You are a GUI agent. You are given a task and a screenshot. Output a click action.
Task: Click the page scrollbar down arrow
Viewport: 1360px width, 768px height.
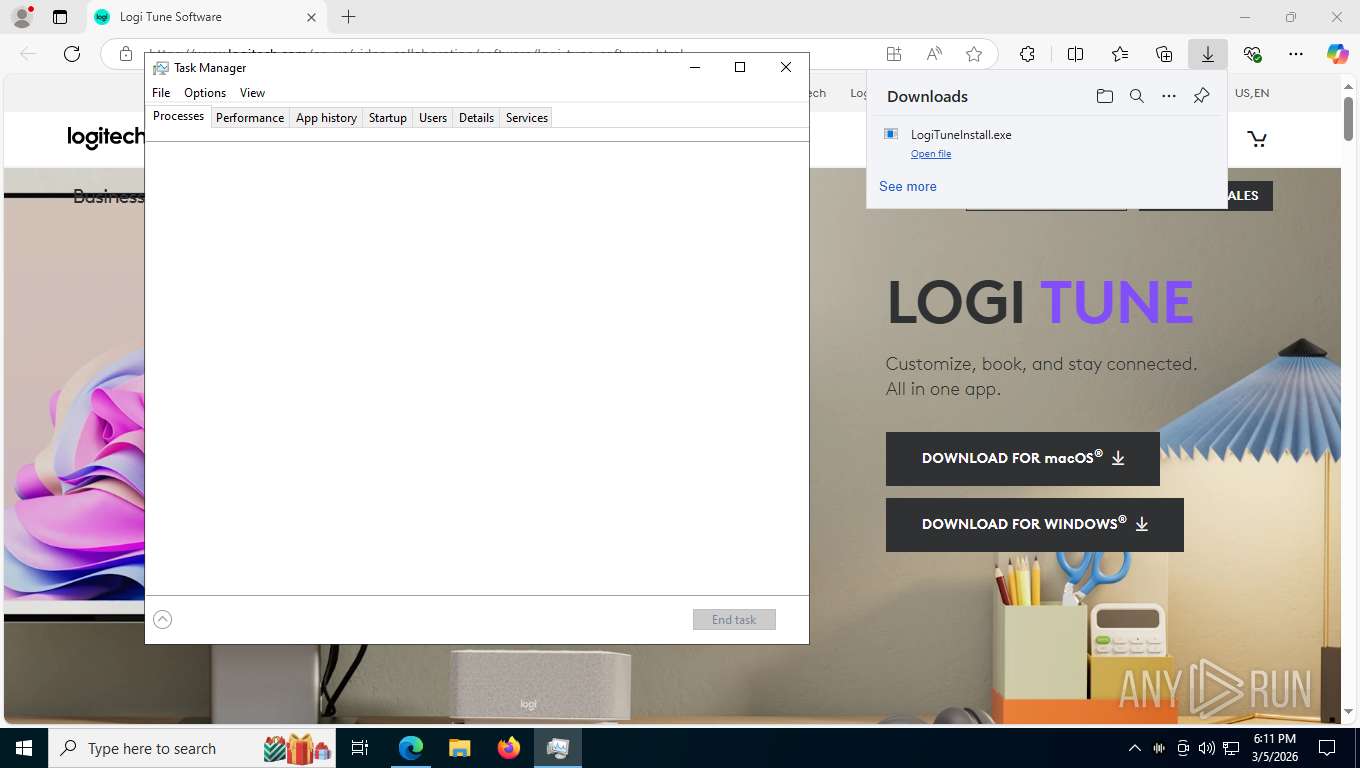tap(1349, 712)
